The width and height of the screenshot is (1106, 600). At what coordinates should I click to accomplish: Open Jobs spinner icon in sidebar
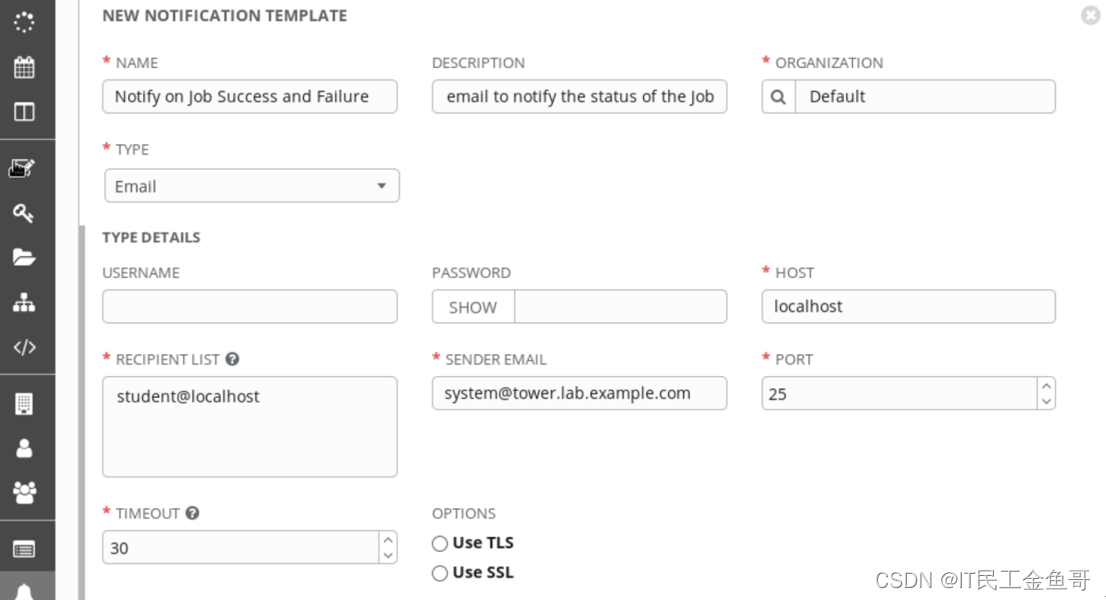click(x=24, y=22)
